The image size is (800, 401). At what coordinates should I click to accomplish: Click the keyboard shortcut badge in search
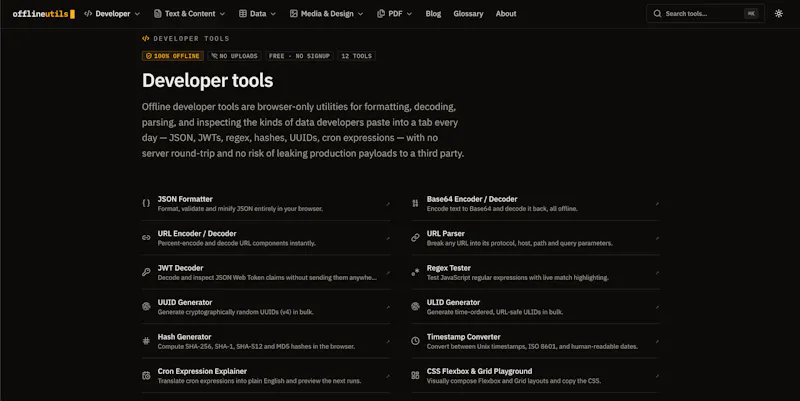pyautogui.click(x=751, y=14)
